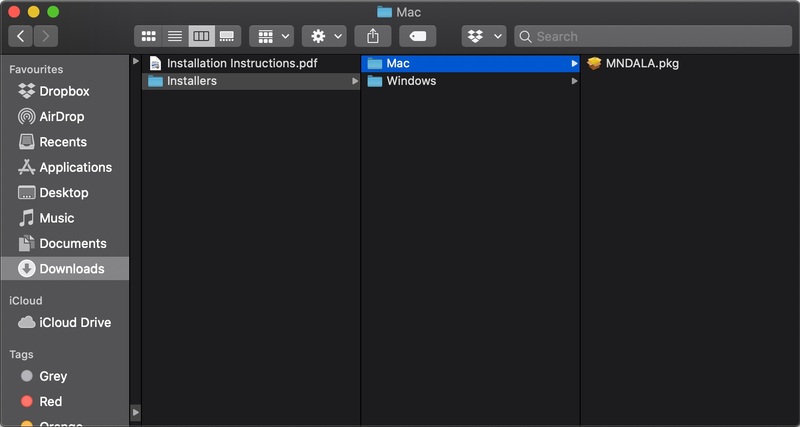Image resolution: width=800 pixels, height=427 pixels.
Task: Click the Tags sidebar heading
Action: 21,355
